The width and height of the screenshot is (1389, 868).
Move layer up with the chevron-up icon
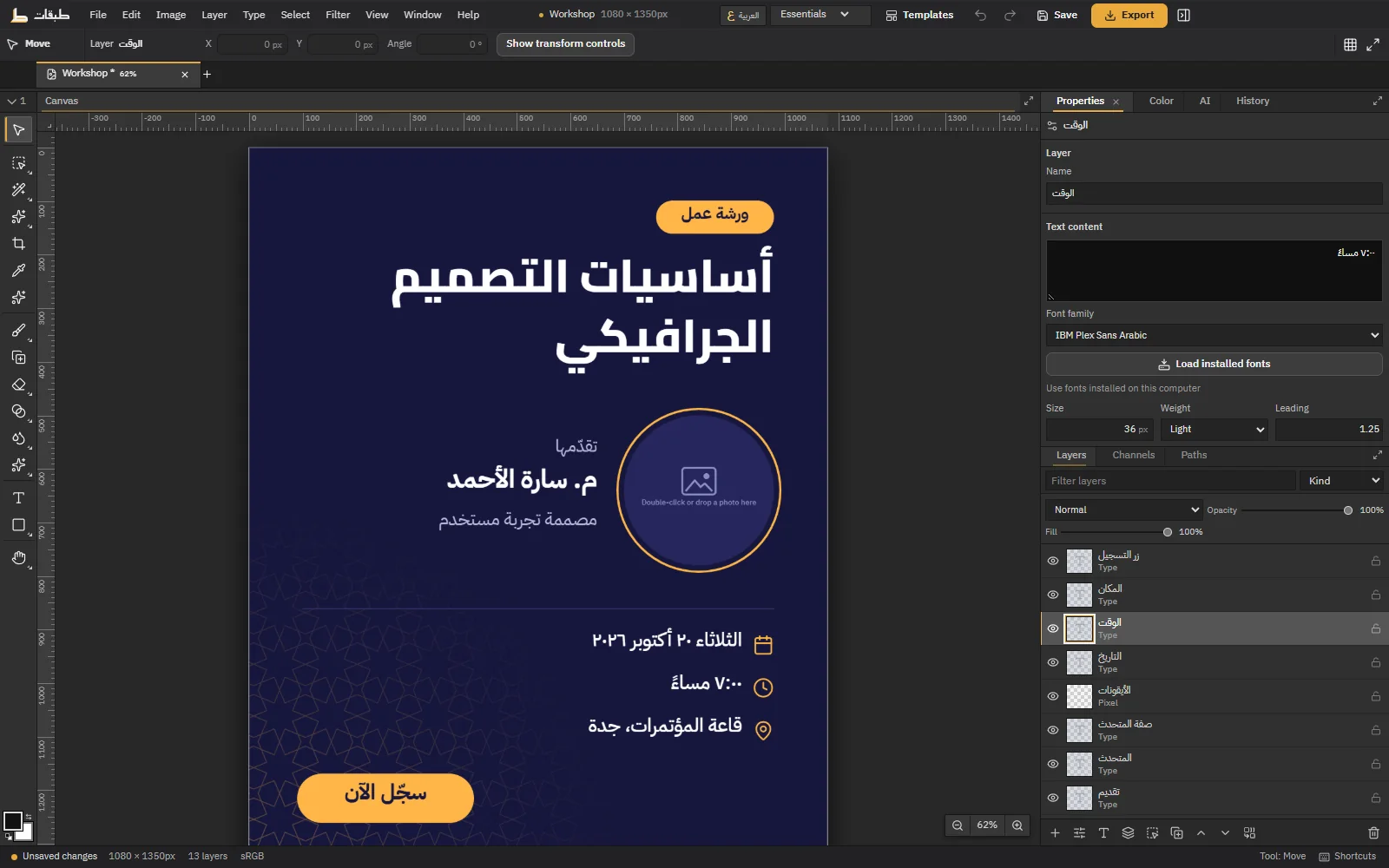pyautogui.click(x=1201, y=833)
